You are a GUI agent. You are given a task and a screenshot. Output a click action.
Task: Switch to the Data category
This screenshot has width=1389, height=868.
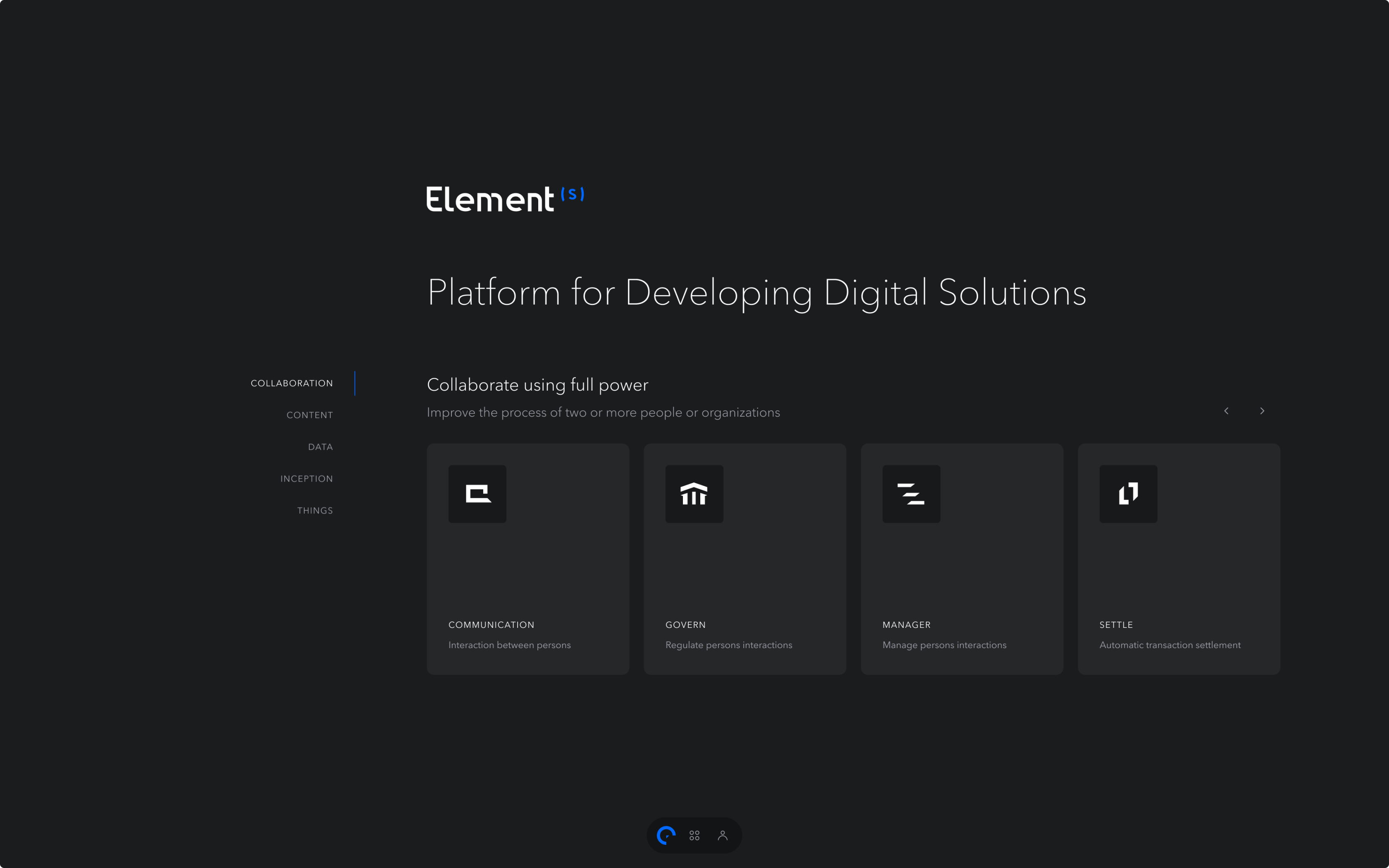click(320, 447)
